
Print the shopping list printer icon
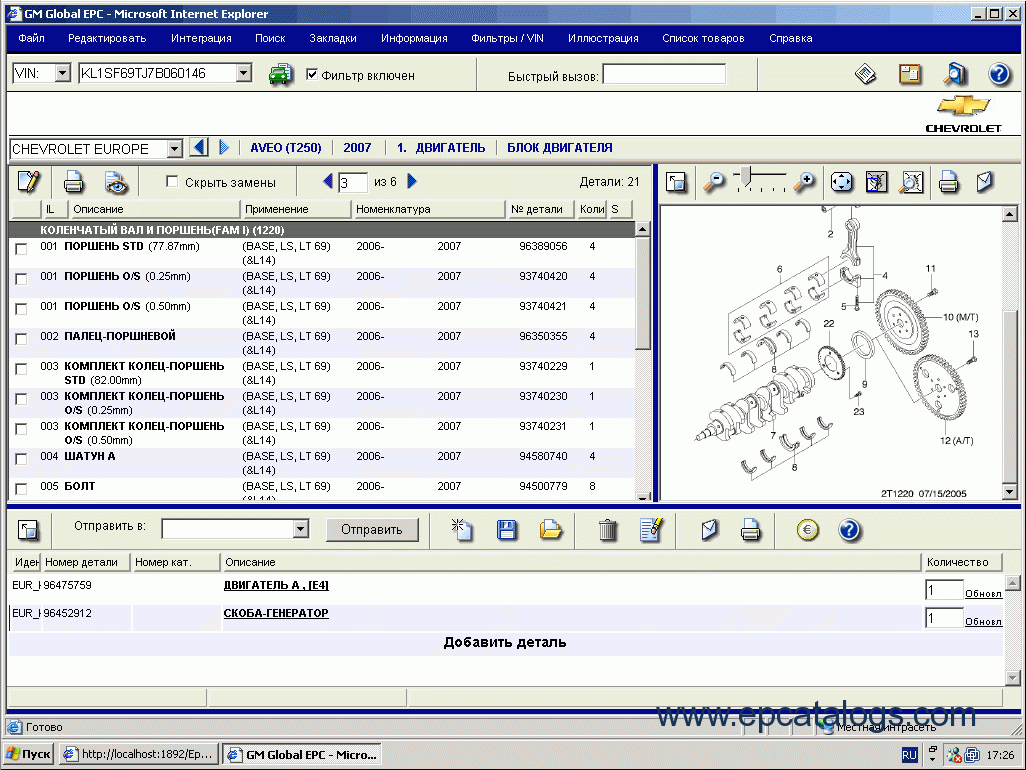pyautogui.click(x=751, y=529)
